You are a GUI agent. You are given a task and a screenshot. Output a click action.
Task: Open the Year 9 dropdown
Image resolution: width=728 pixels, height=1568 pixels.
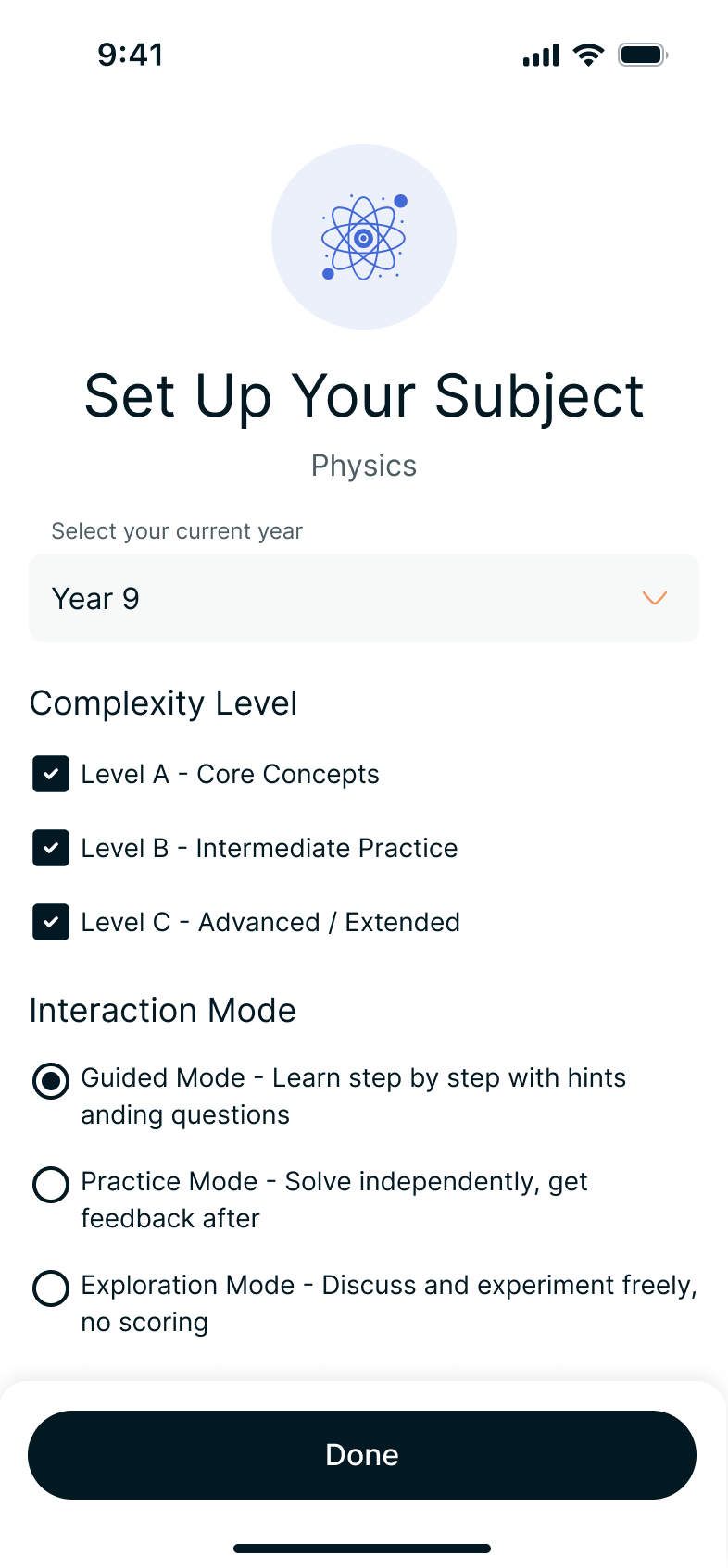point(363,598)
